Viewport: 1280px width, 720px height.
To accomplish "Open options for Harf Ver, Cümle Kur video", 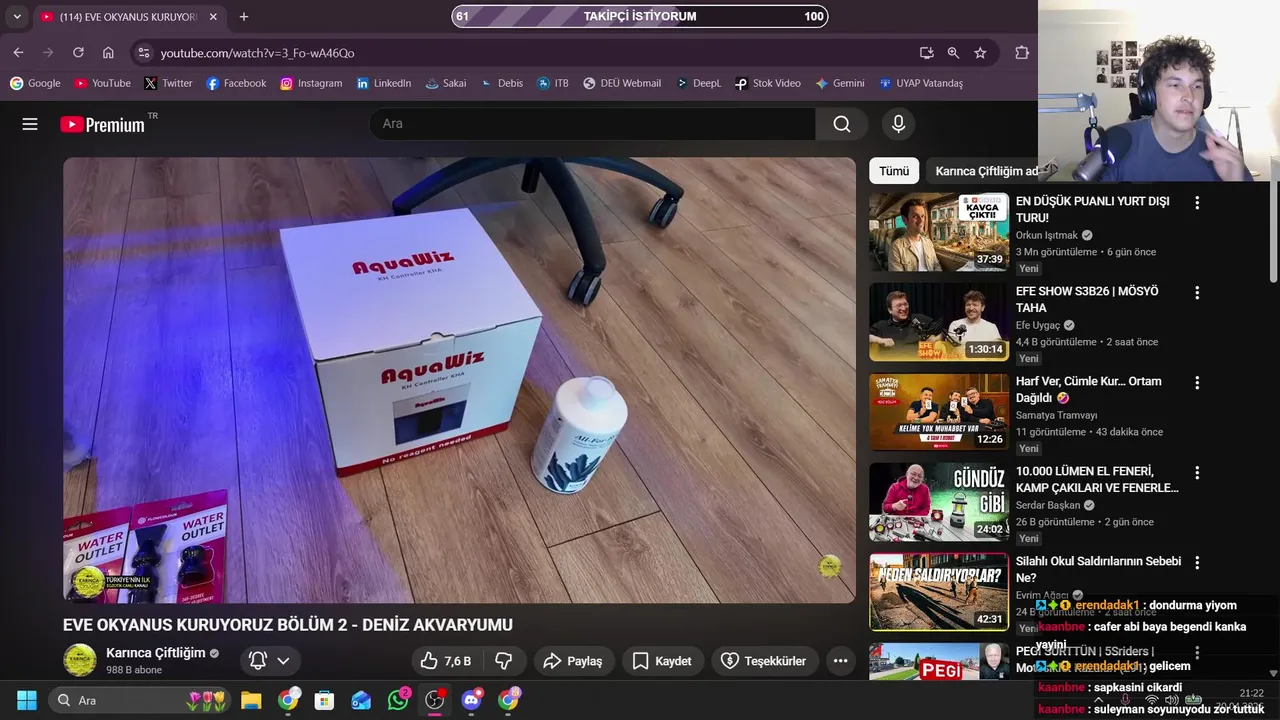I will 1197,383.
